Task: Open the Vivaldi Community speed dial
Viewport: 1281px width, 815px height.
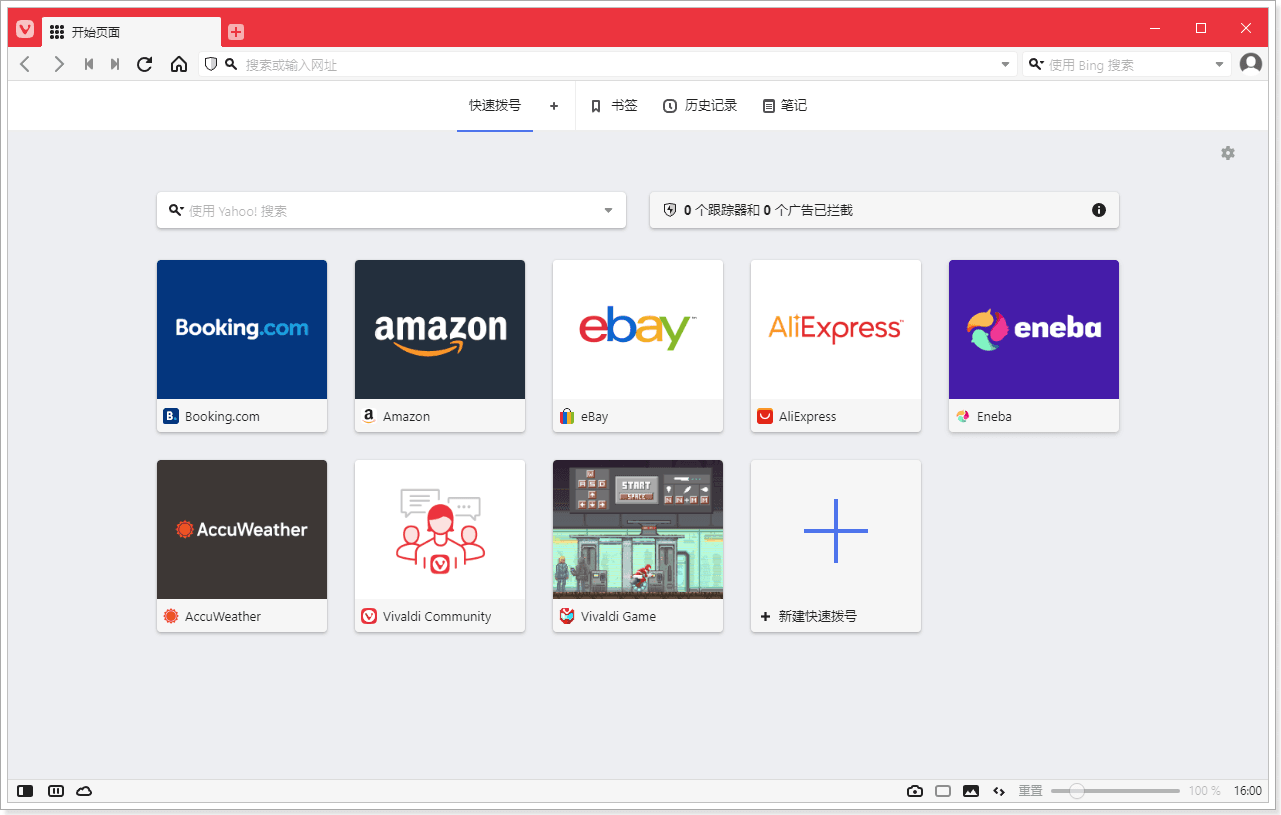Action: (440, 546)
